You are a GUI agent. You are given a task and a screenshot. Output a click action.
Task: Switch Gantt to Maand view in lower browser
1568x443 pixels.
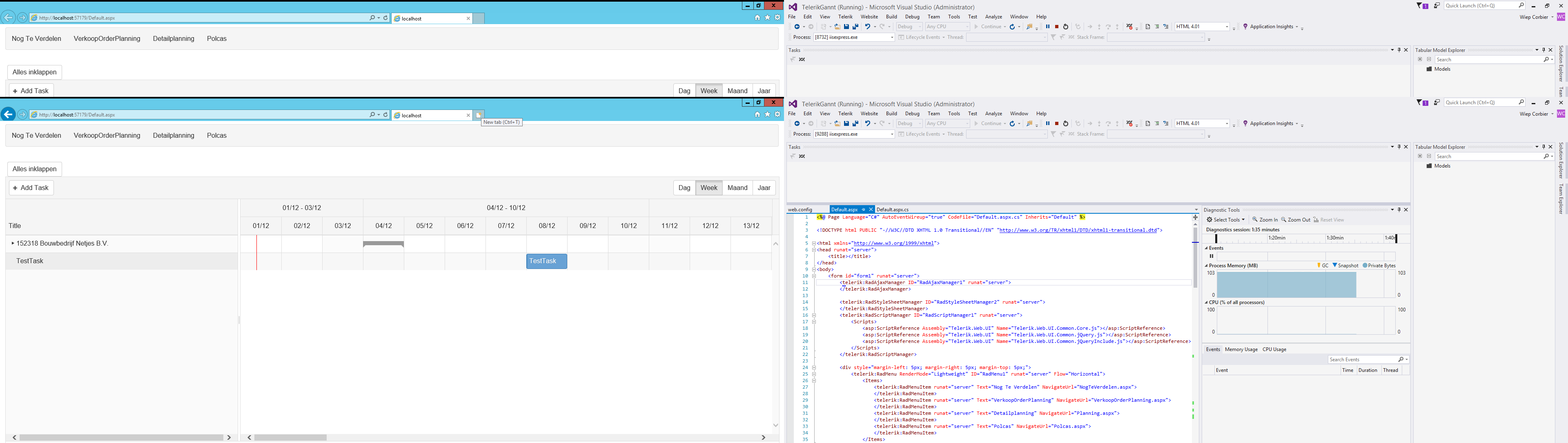click(x=737, y=188)
